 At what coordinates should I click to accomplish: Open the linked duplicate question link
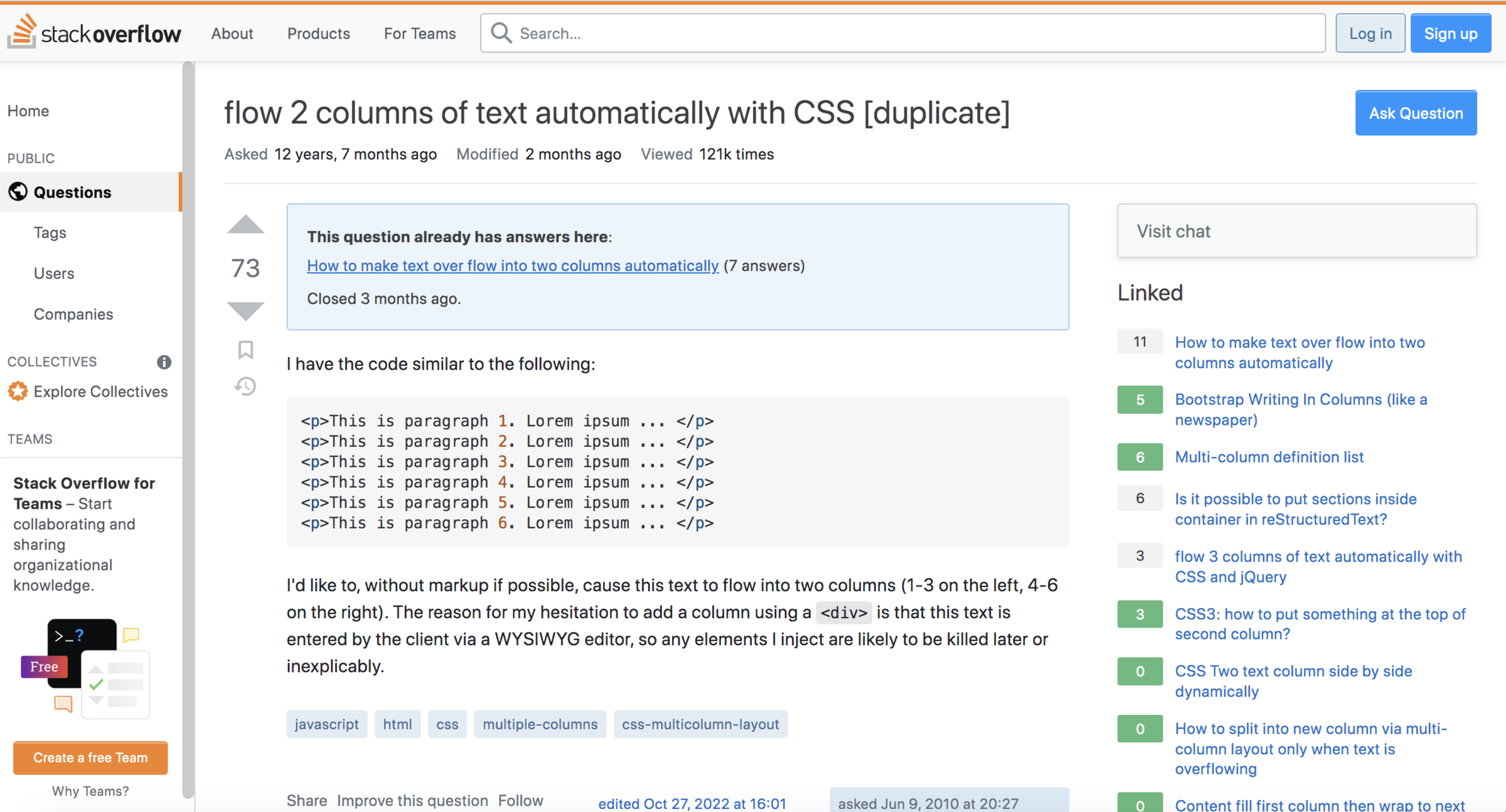click(512, 265)
